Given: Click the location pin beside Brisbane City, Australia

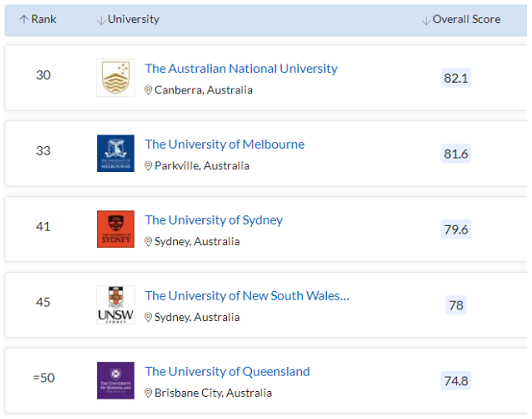Looking at the screenshot, I should click(x=148, y=393).
